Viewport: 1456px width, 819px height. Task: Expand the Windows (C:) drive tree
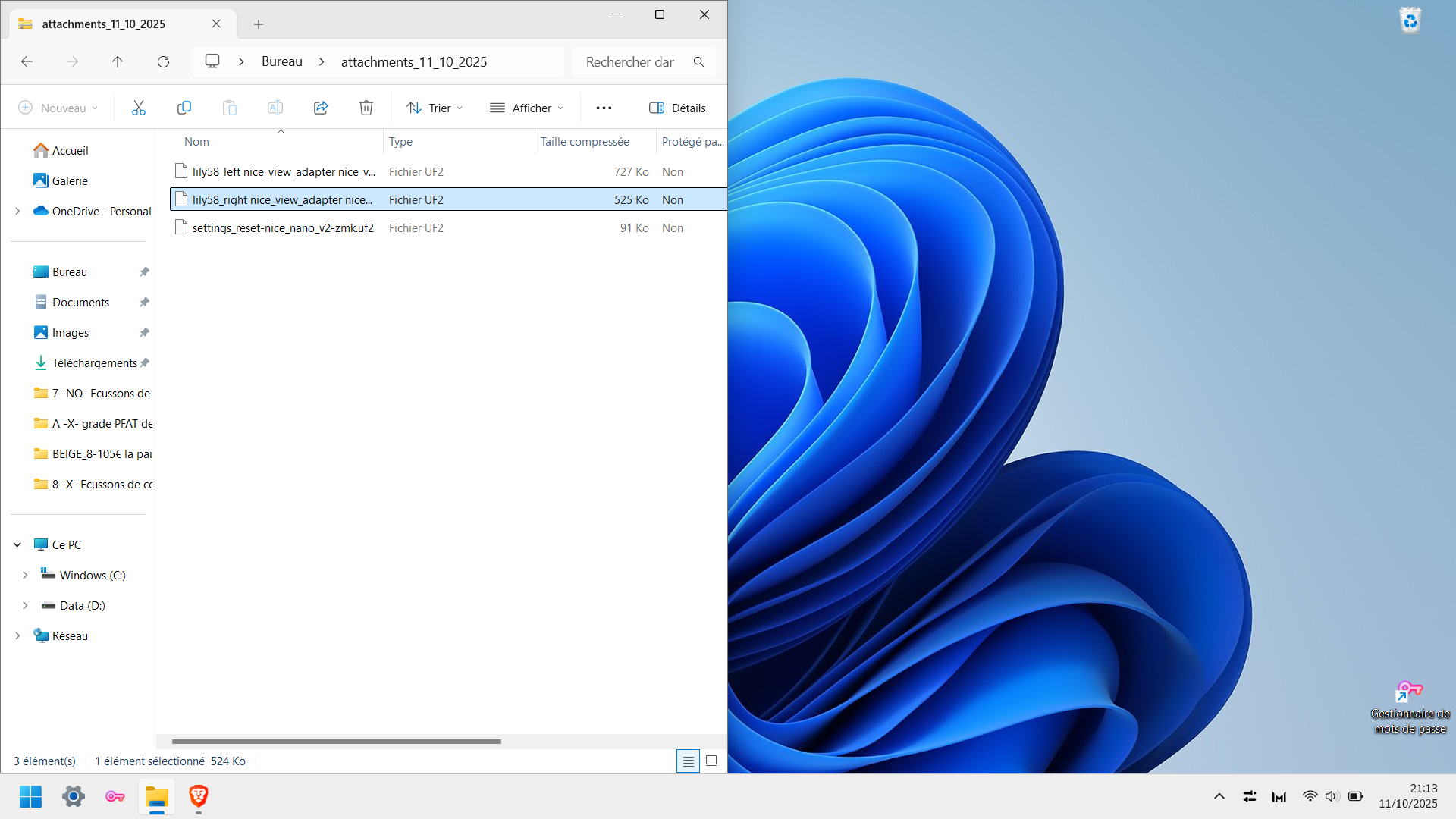click(x=25, y=575)
